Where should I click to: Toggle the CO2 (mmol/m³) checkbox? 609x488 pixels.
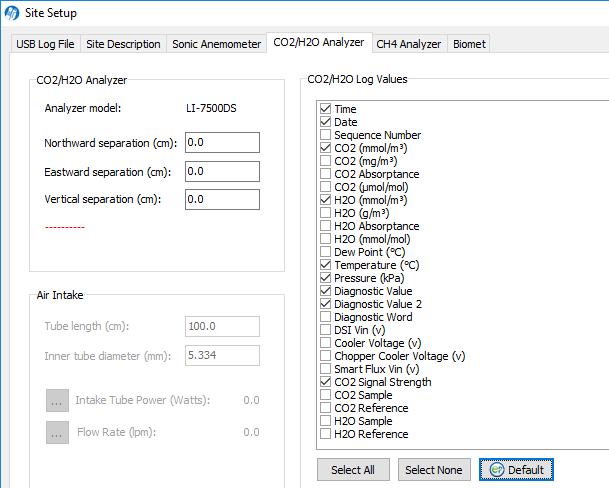(325, 148)
